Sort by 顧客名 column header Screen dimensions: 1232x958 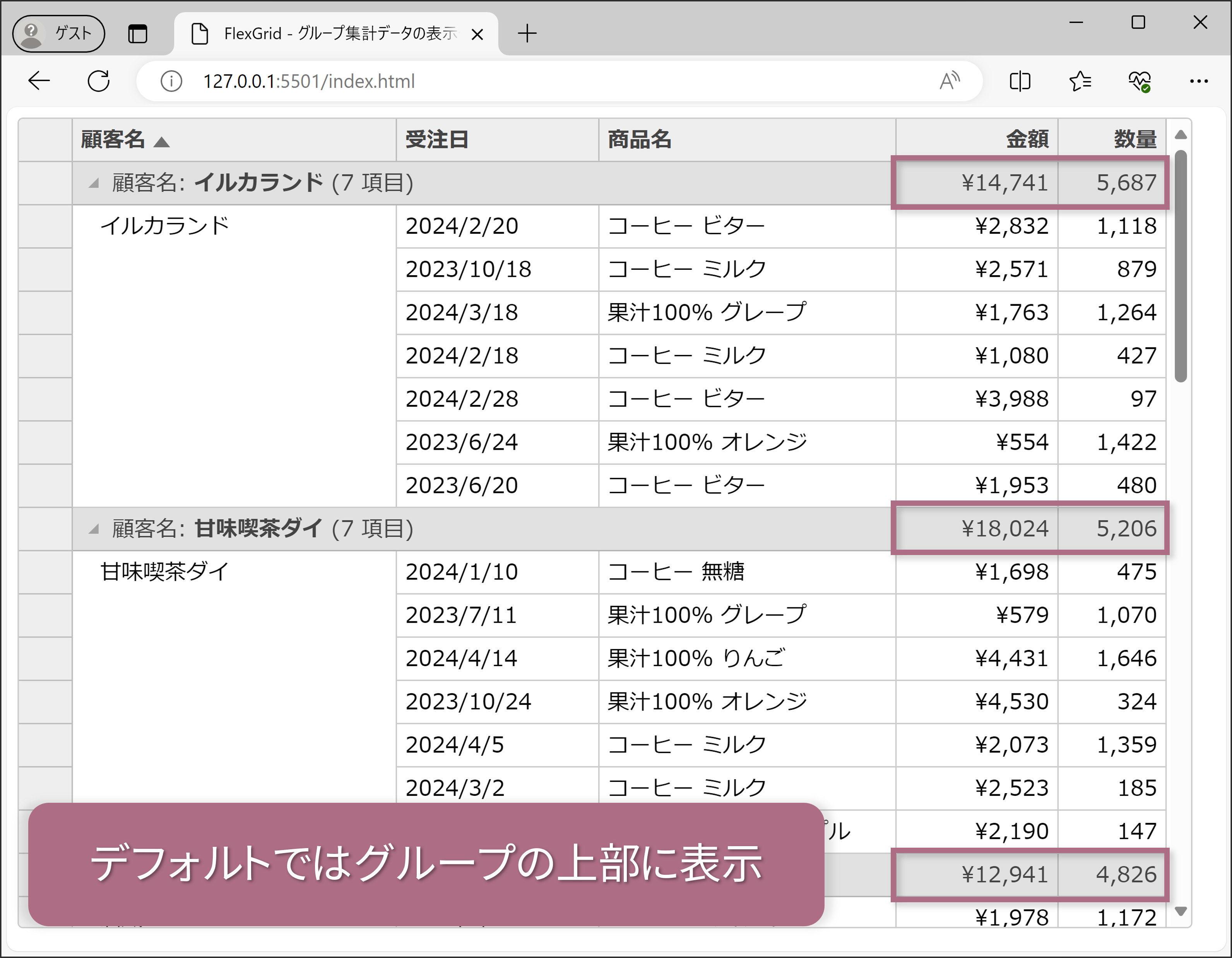coord(234,140)
